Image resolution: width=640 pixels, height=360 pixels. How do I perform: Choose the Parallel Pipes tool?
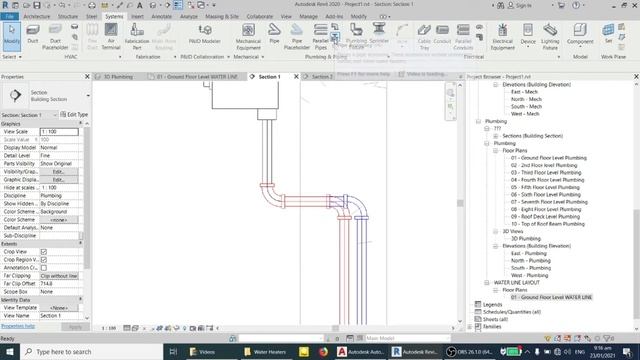(x=320, y=36)
